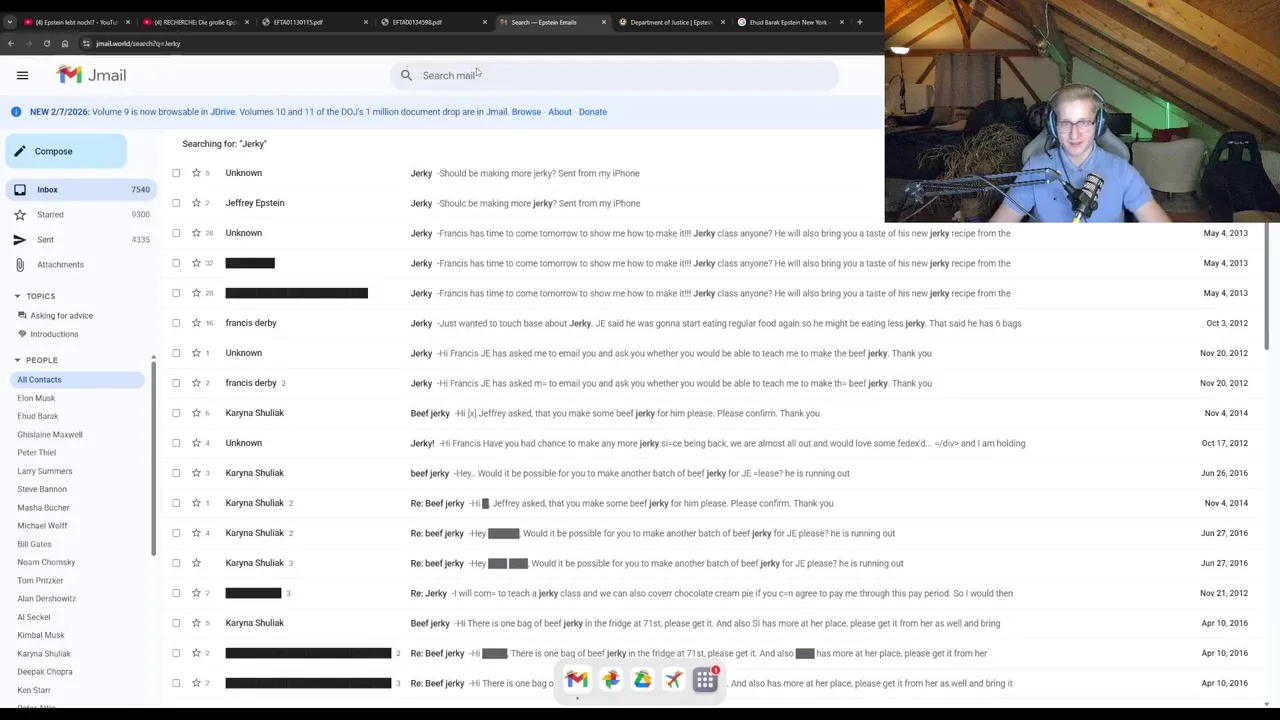Reload the page with browser refresh button
This screenshot has width=1280, height=720.
[46, 44]
